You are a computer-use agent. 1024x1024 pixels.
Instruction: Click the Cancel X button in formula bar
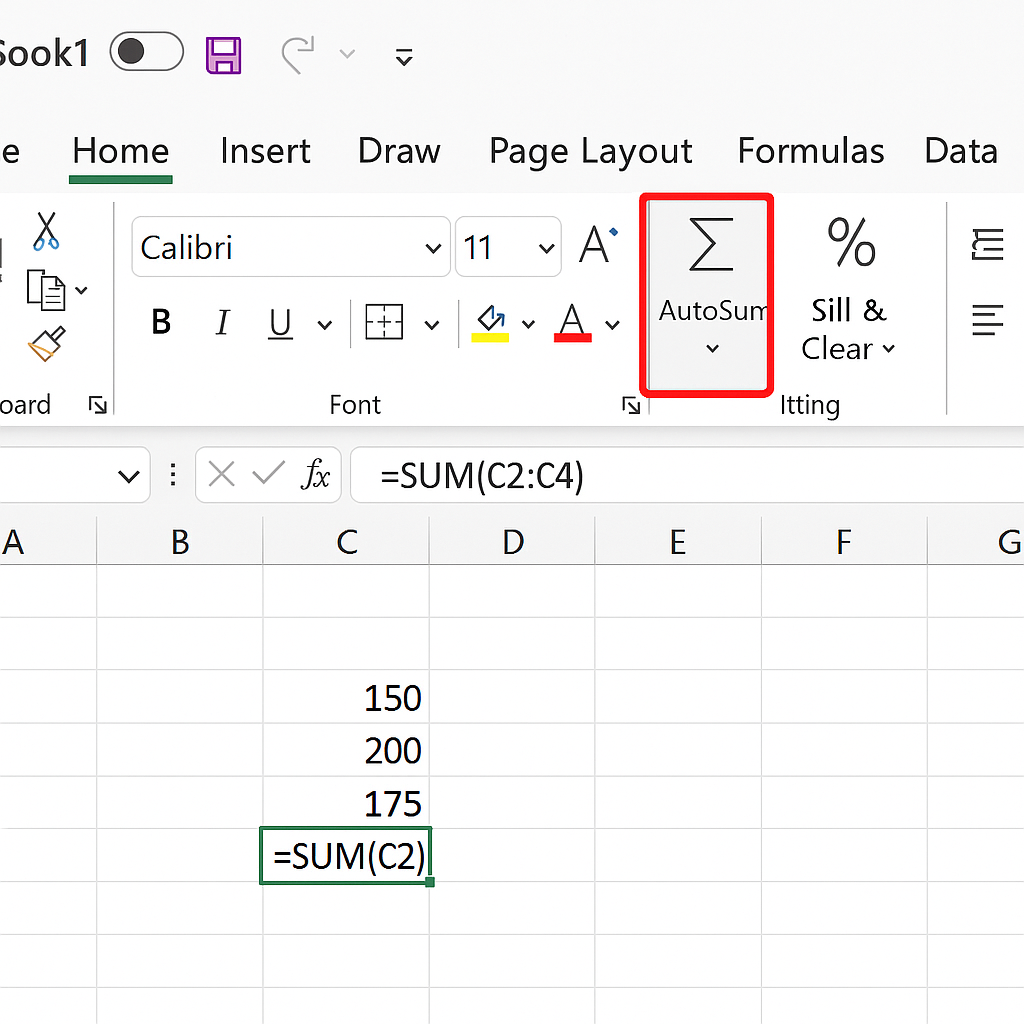(x=222, y=475)
